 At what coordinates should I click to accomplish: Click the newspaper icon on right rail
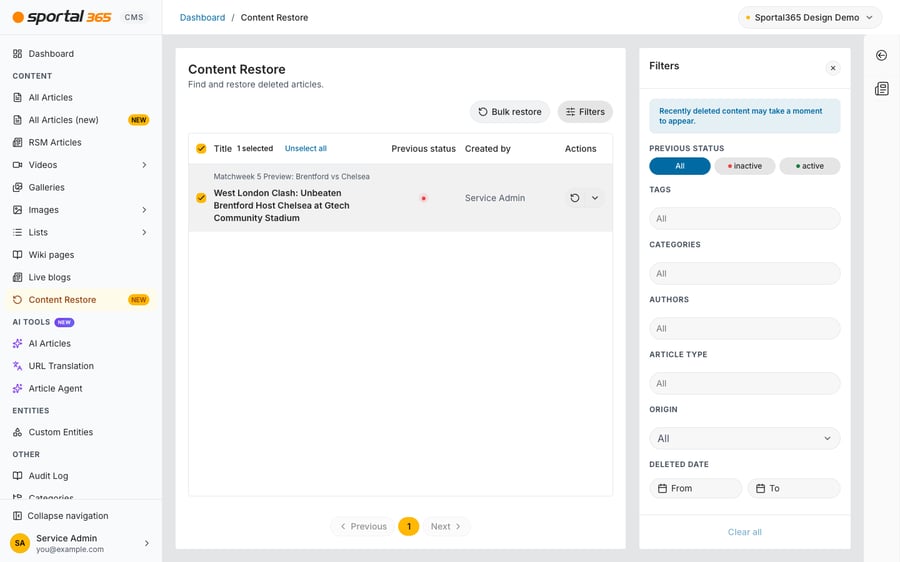tap(882, 88)
